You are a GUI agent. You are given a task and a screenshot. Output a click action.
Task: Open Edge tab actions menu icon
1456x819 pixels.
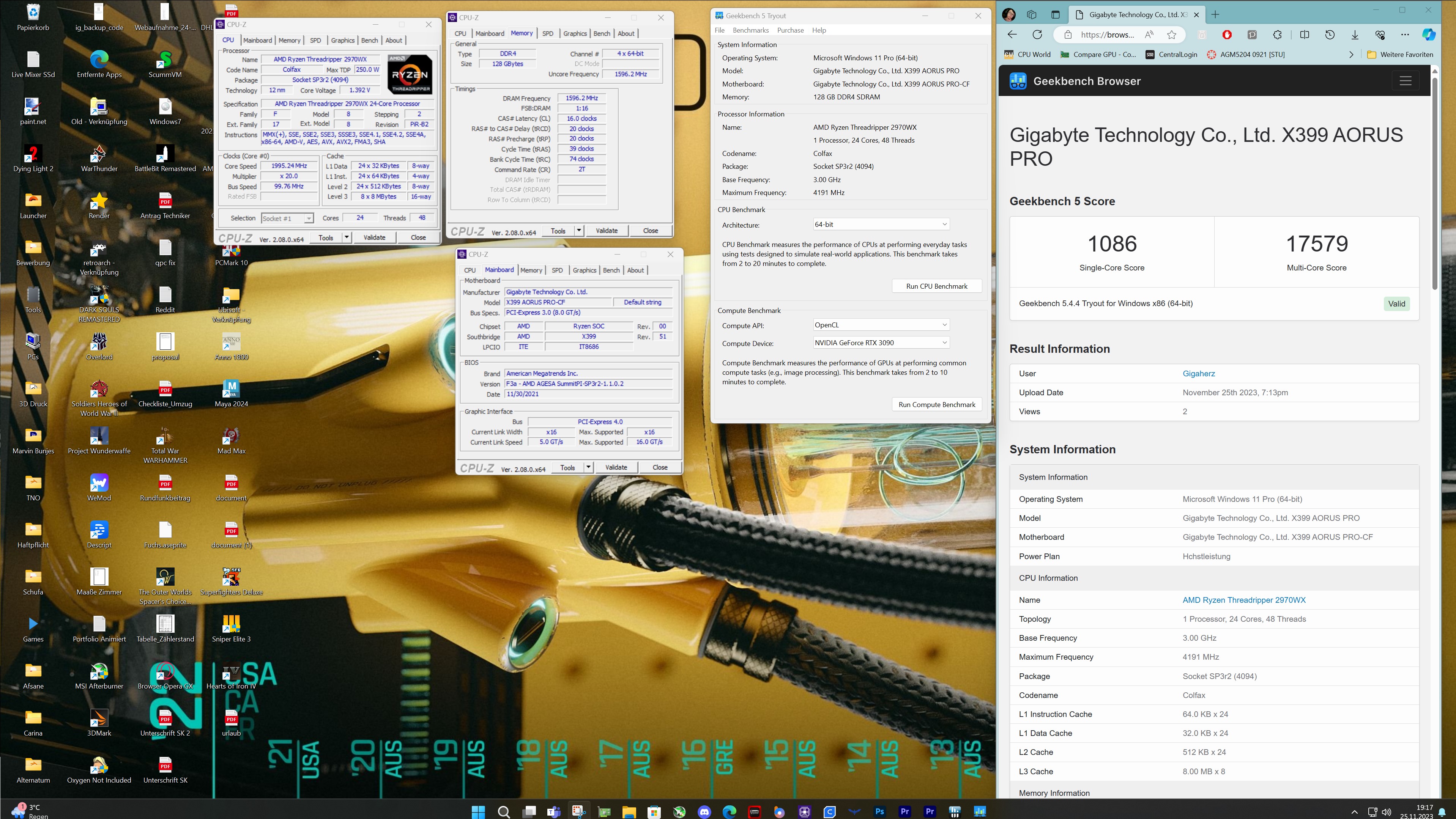(x=1055, y=15)
